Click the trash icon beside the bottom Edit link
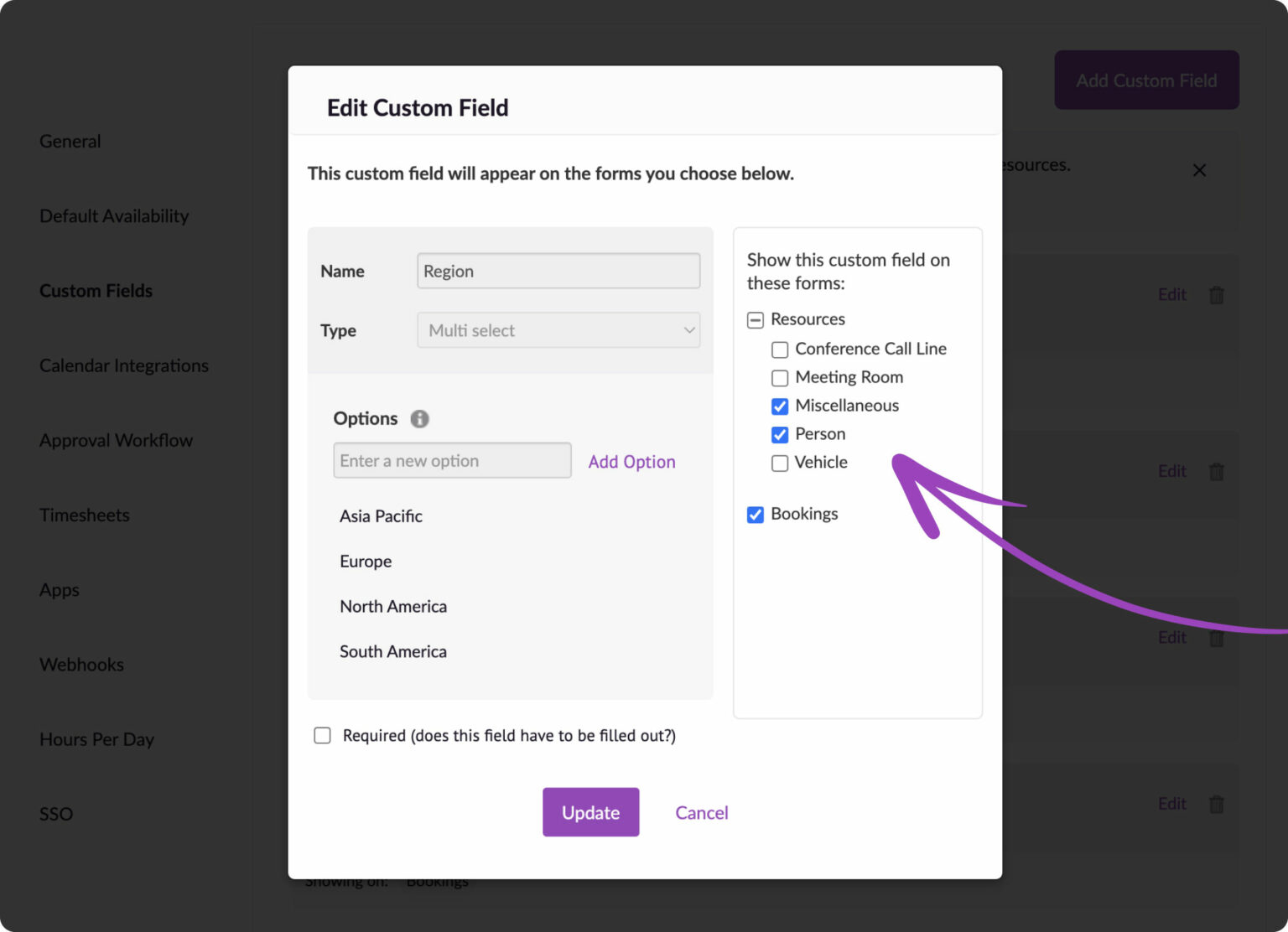The width and height of the screenshot is (1288, 932). point(1217,803)
